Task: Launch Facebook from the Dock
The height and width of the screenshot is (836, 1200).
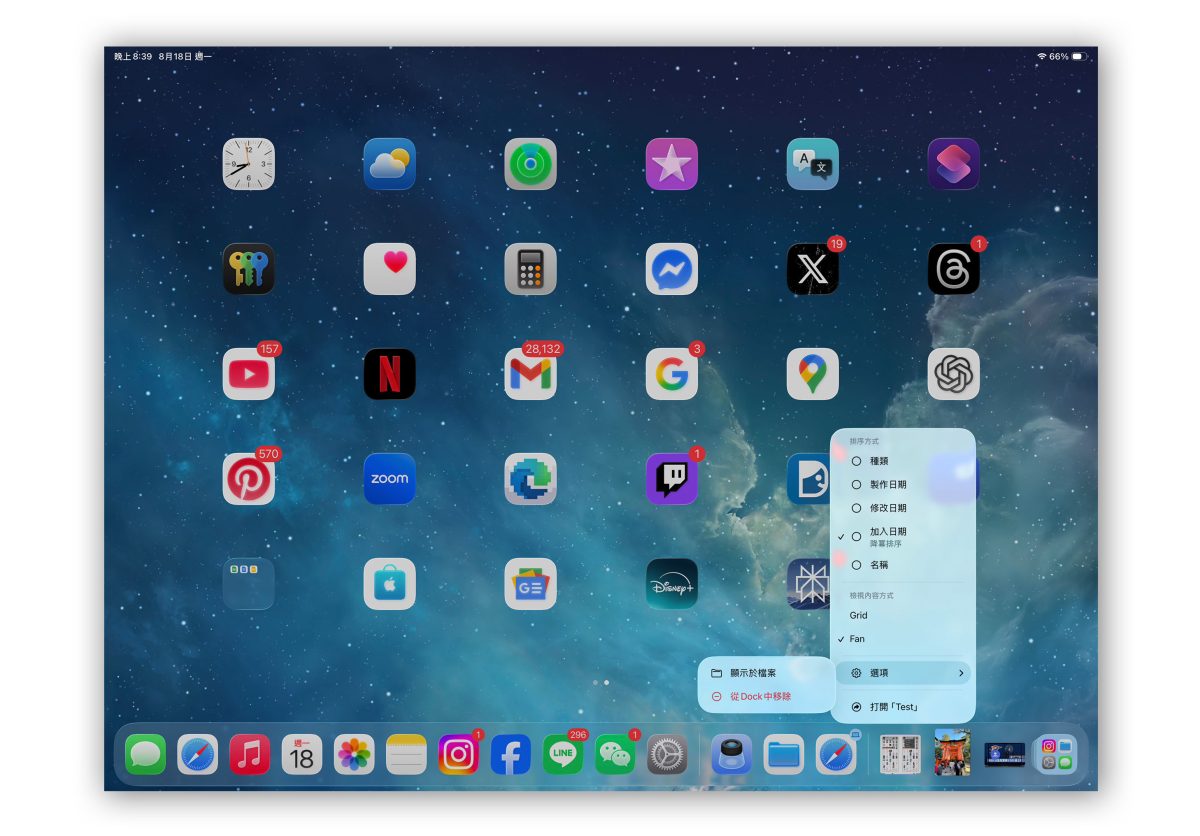Action: click(x=510, y=755)
